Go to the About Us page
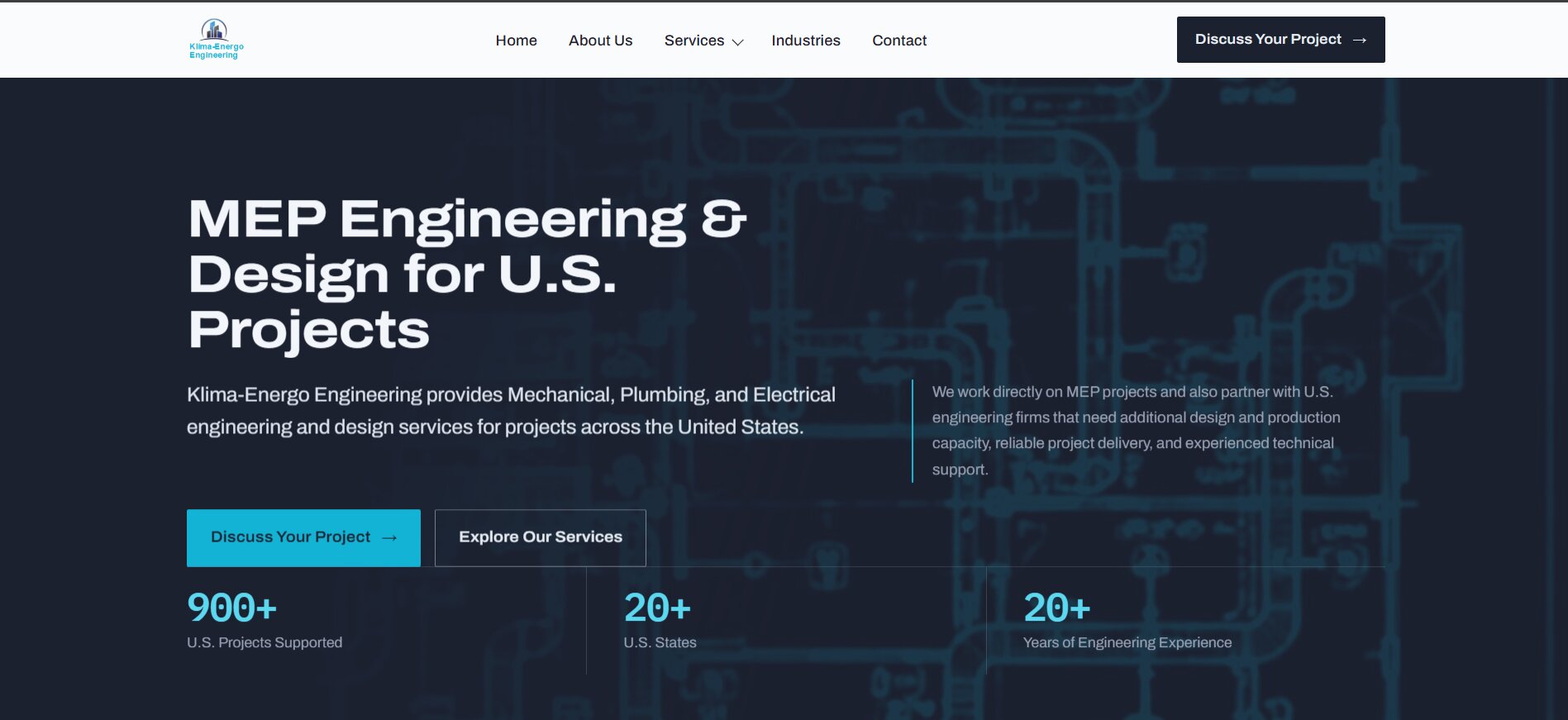 click(x=601, y=41)
